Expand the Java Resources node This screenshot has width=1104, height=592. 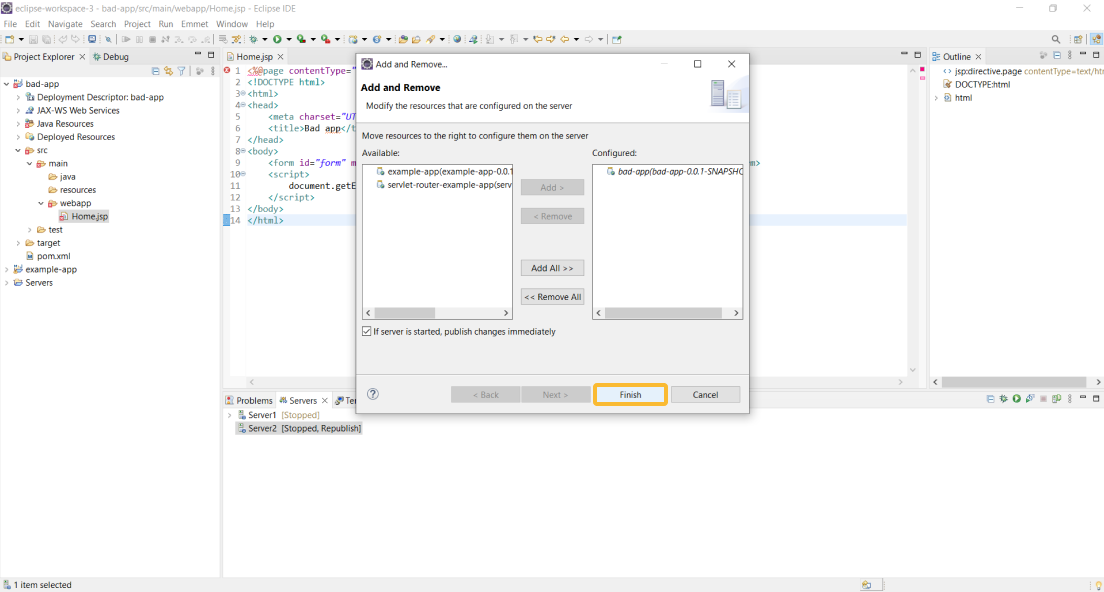click(18, 124)
